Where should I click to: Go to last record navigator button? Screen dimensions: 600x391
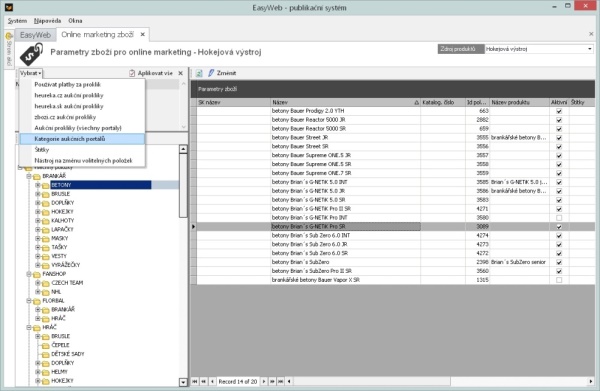(x=281, y=381)
